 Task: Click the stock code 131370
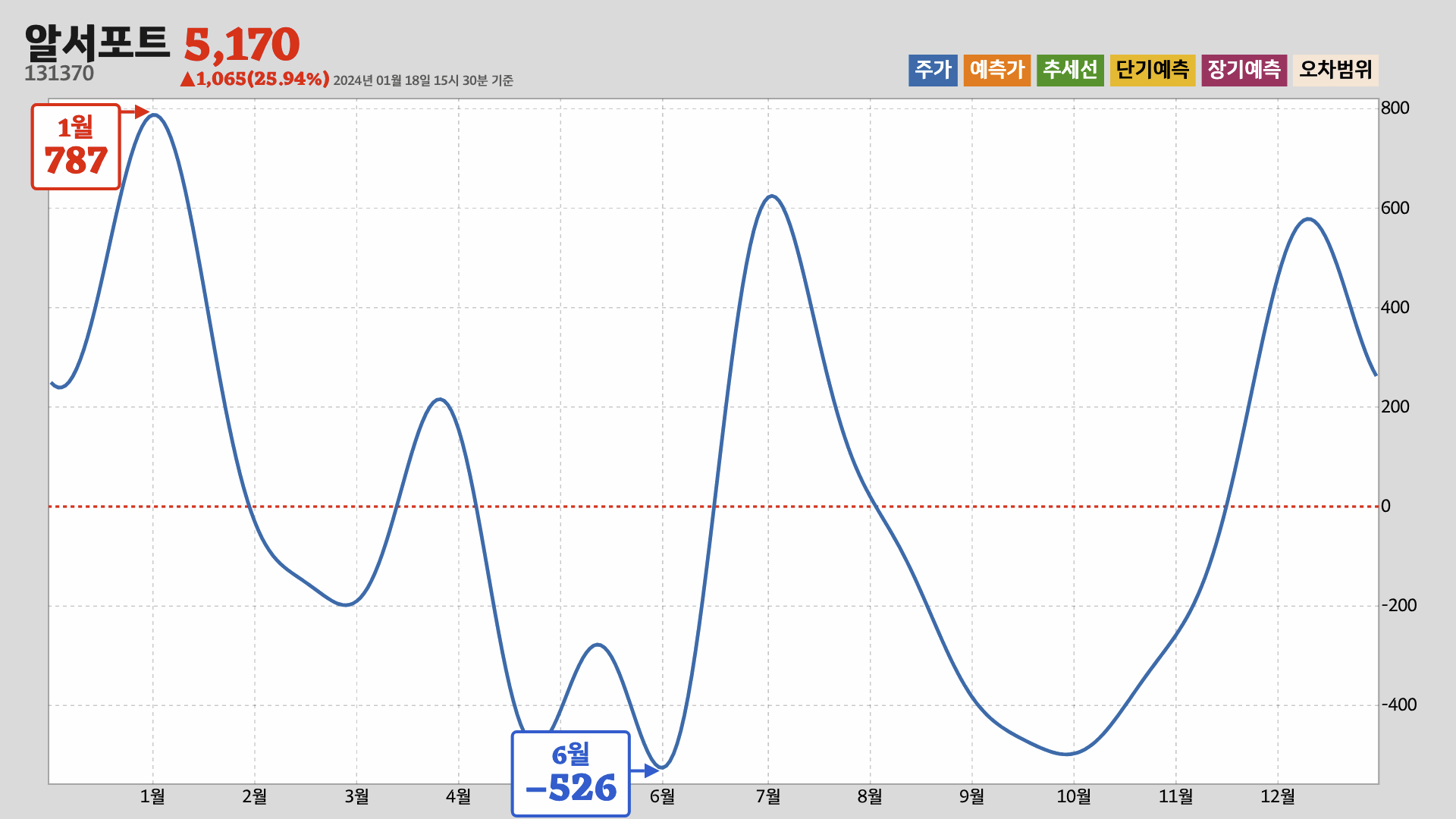tap(59, 74)
